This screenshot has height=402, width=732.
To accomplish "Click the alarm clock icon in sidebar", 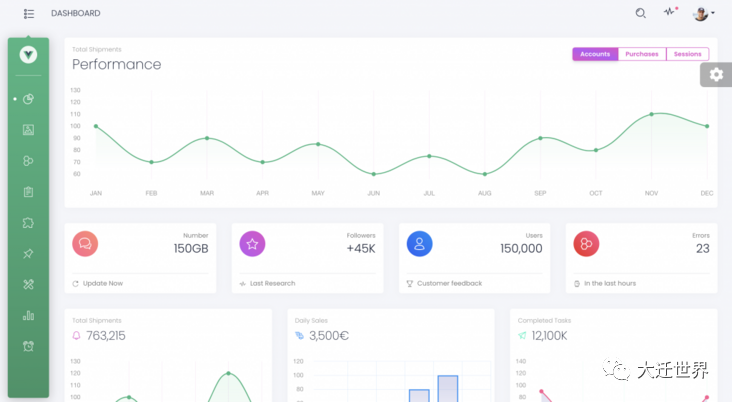I will [29, 346].
